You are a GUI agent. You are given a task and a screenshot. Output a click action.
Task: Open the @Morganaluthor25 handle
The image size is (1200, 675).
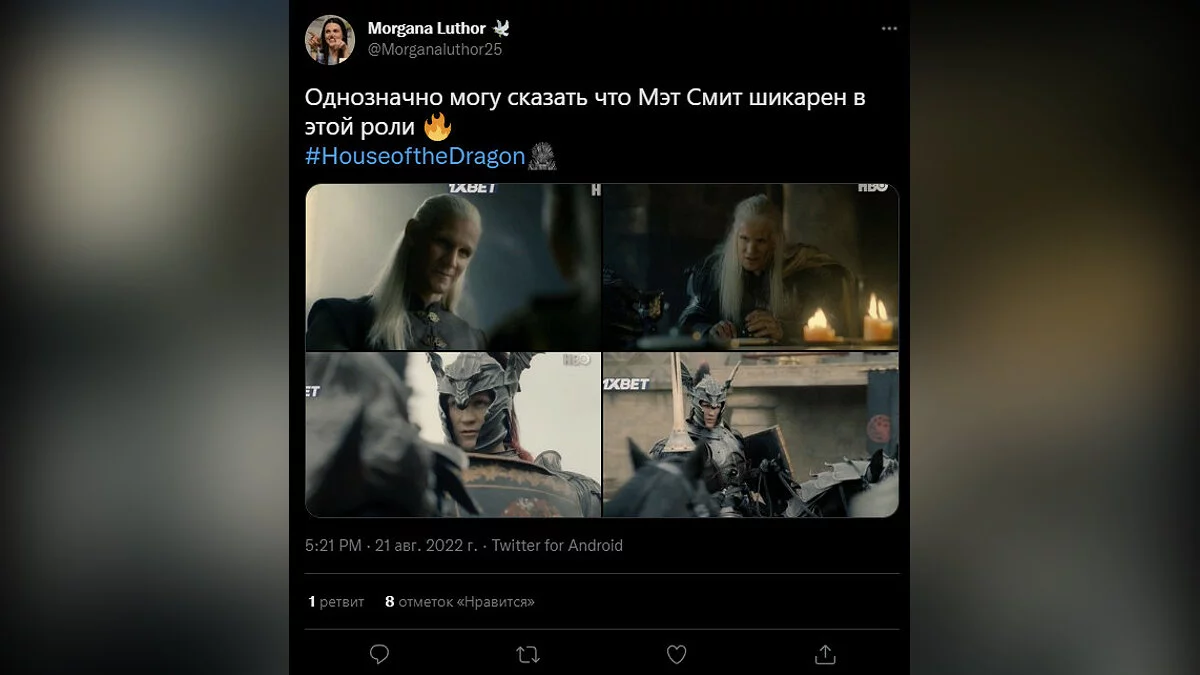(x=435, y=50)
